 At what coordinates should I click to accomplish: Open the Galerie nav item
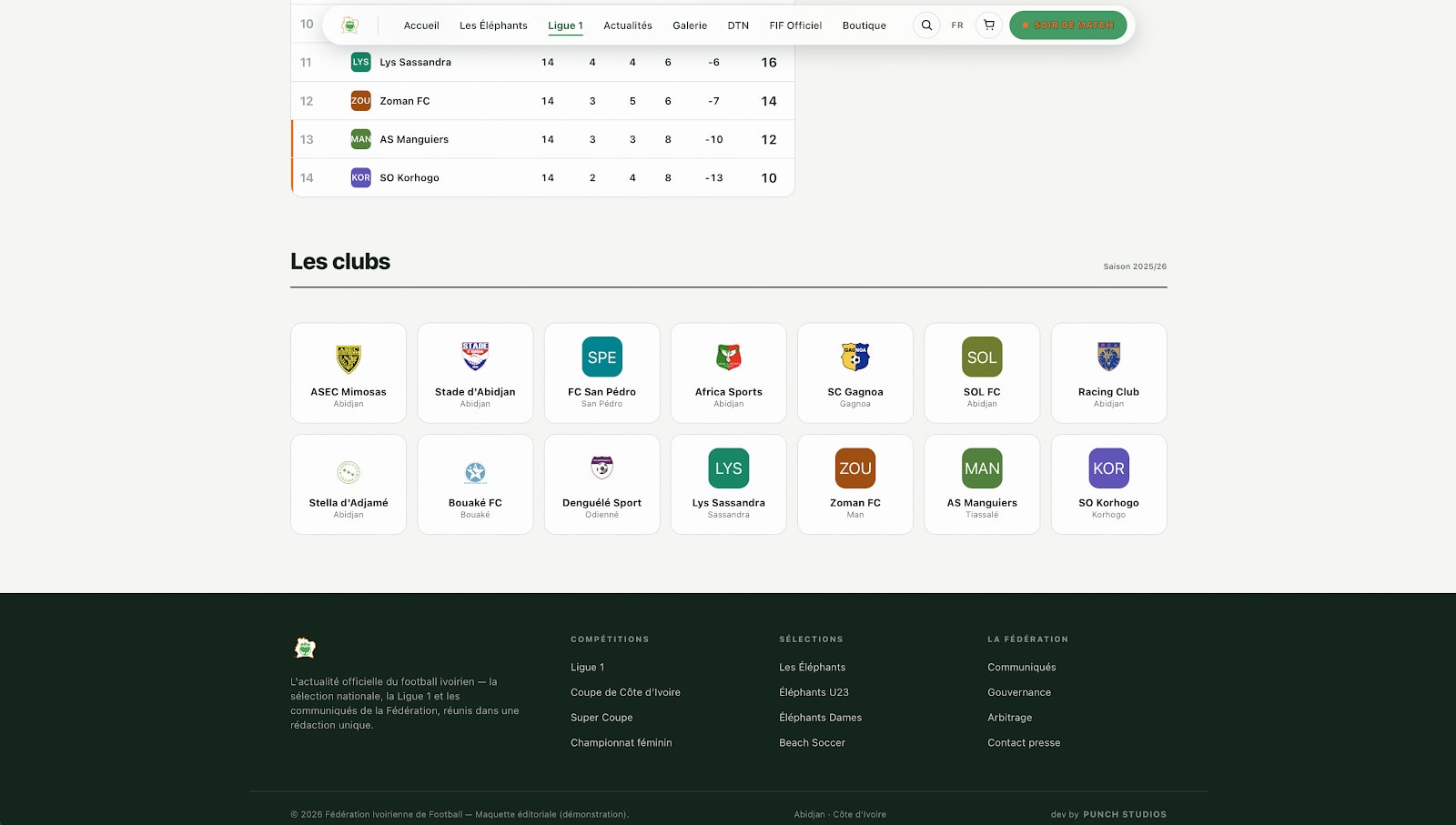[x=690, y=25]
